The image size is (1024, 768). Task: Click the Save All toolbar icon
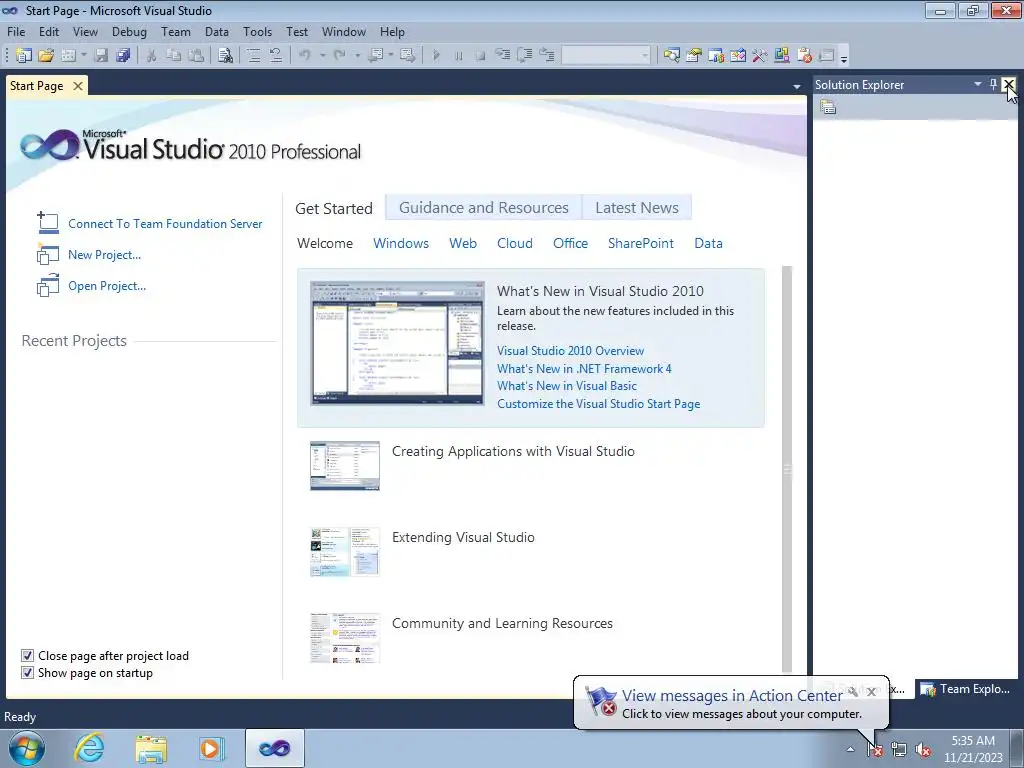point(123,56)
